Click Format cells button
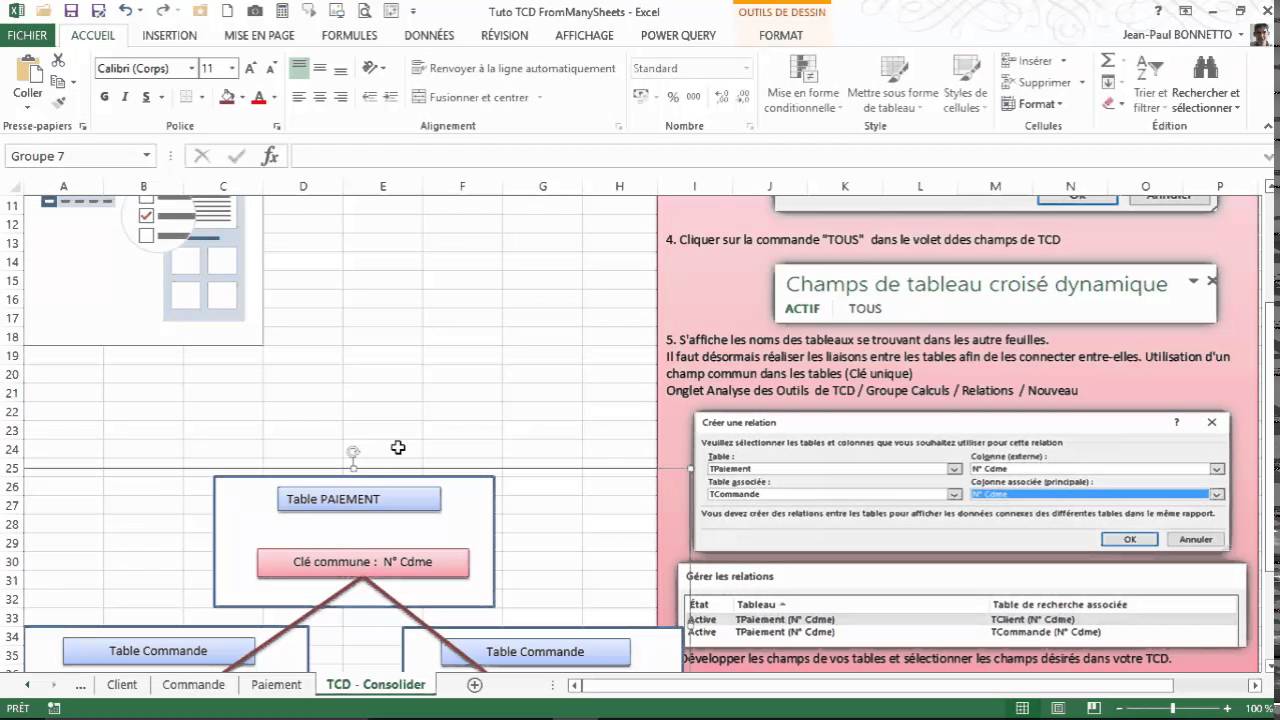This screenshot has height=720, width=1280. click(x=1031, y=104)
